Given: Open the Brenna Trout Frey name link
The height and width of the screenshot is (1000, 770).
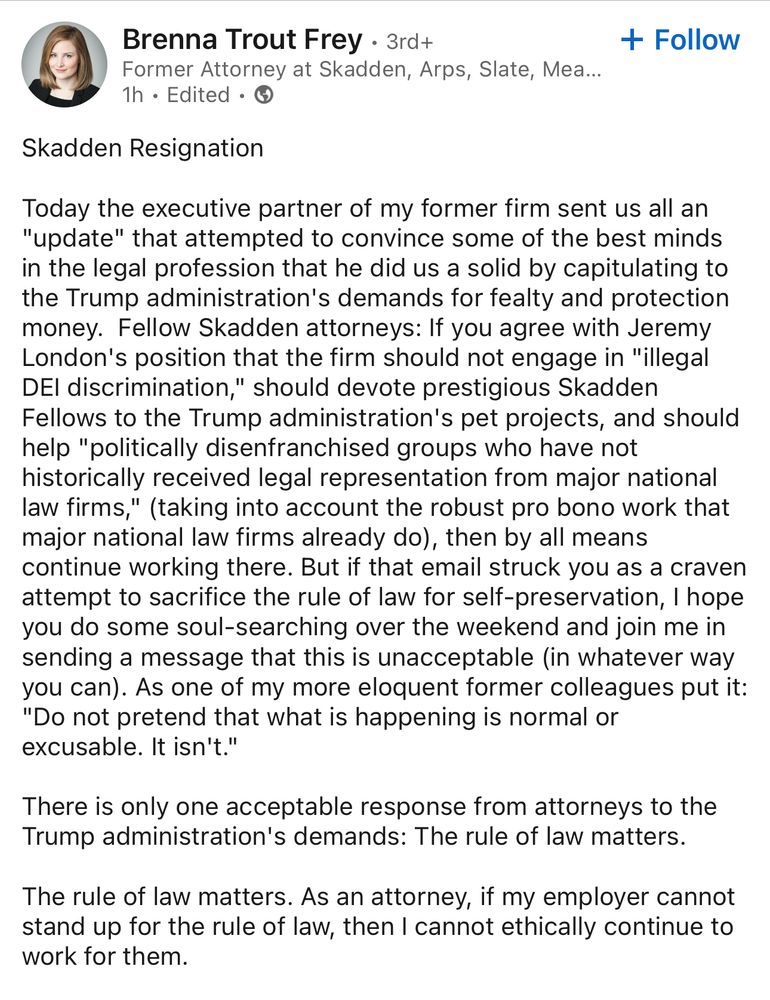Looking at the screenshot, I should [x=242, y=40].
